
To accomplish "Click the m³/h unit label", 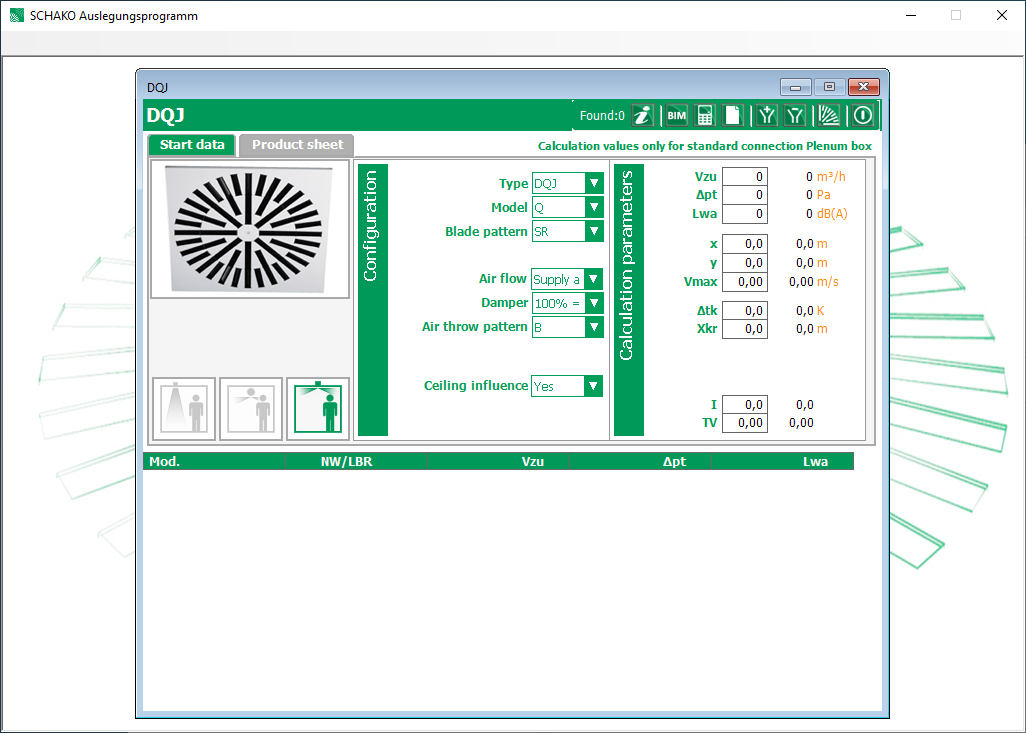I will tap(831, 177).
